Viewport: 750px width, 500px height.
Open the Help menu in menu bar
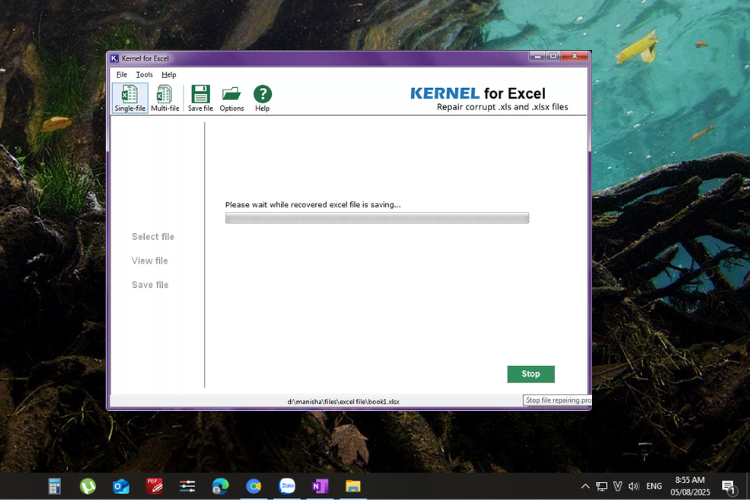[x=169, y=75]
